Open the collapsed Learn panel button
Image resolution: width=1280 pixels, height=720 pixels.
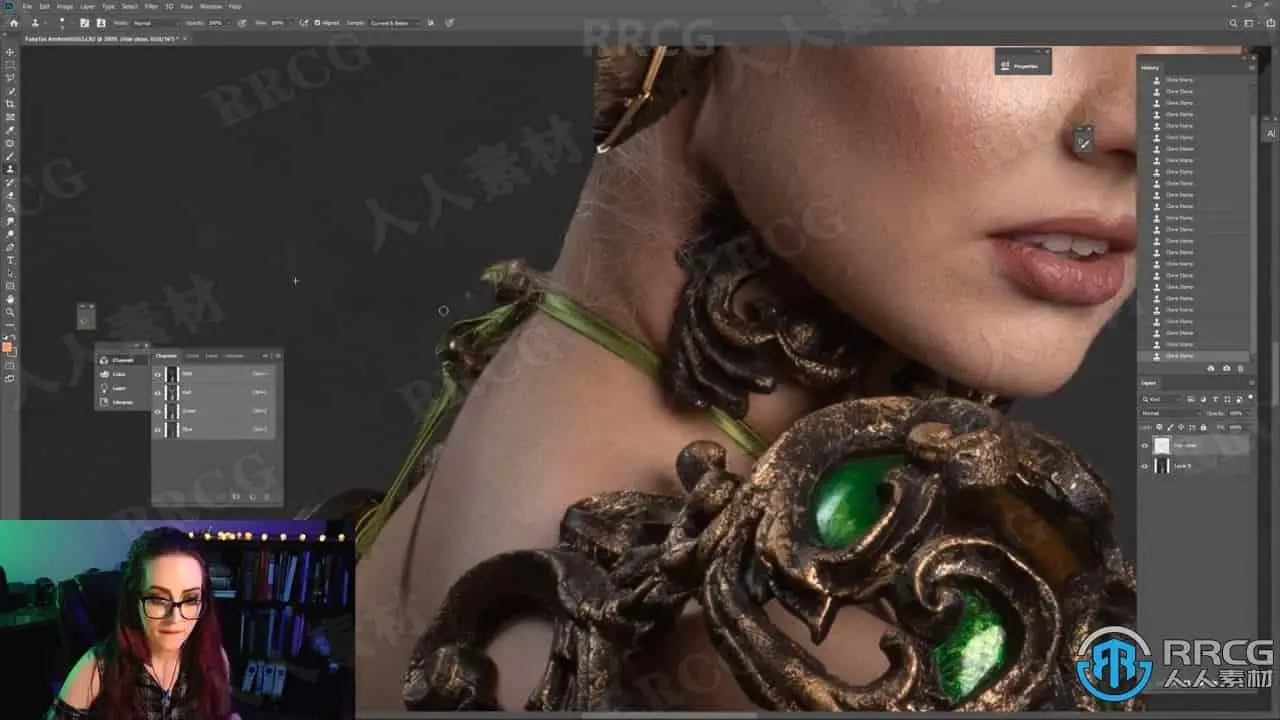121,388
